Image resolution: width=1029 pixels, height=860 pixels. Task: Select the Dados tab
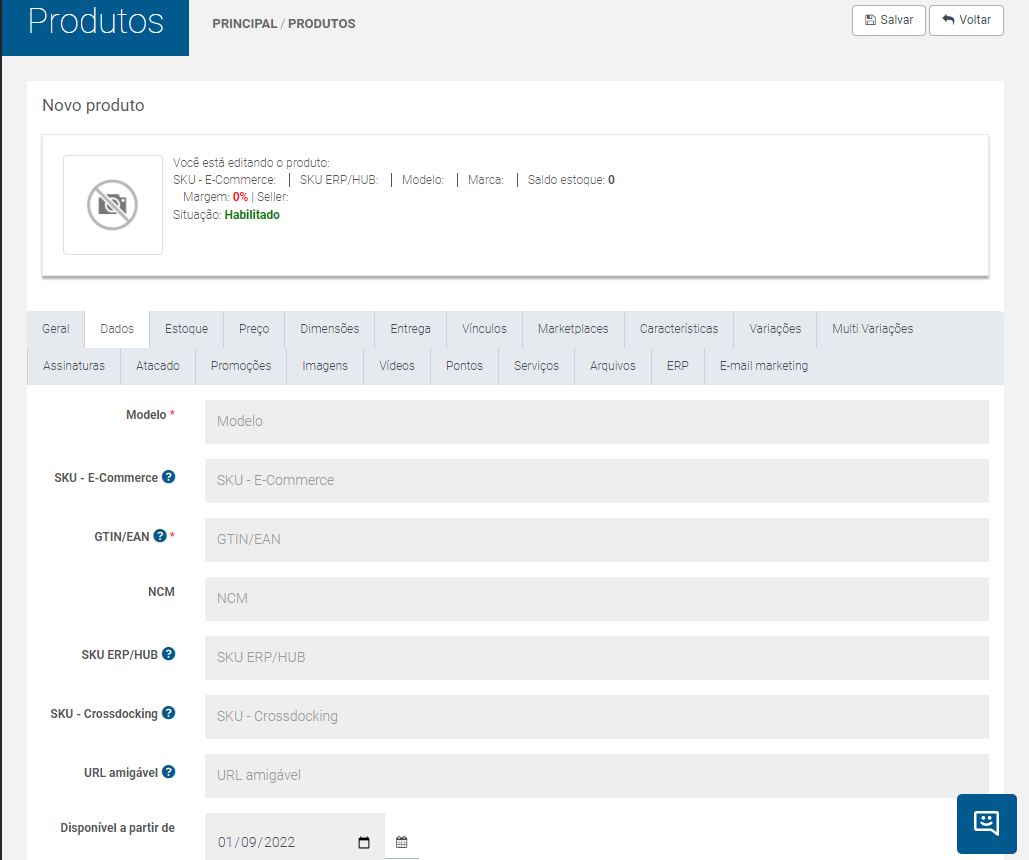117,329
